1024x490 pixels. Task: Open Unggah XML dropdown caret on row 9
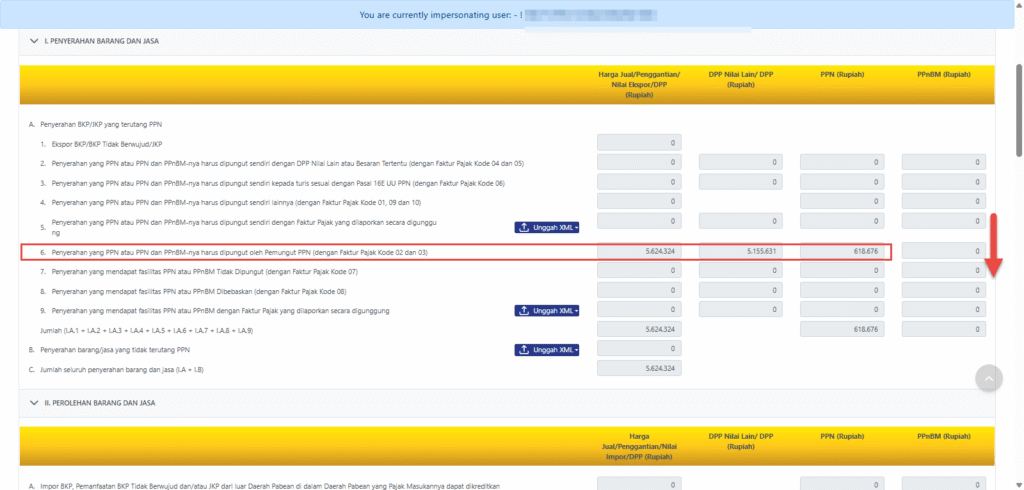576,311
